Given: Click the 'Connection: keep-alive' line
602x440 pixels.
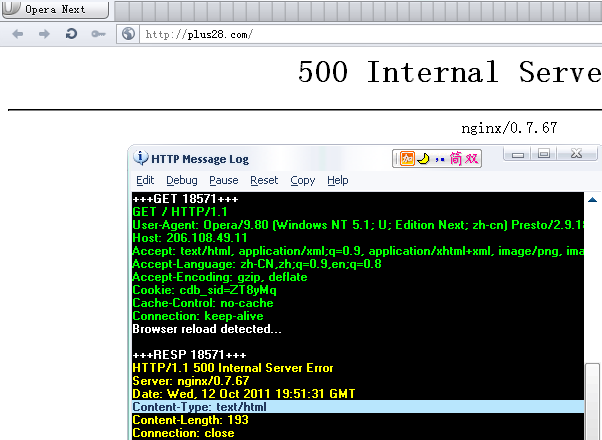Looking at the screenshot, I should (x=198, y=316).
